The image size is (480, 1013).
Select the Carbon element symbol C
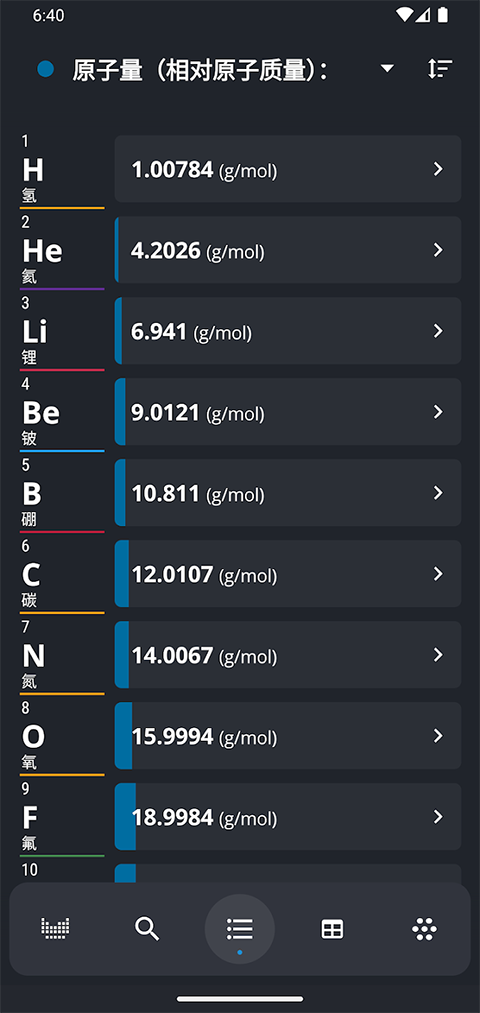click(31, 574)
